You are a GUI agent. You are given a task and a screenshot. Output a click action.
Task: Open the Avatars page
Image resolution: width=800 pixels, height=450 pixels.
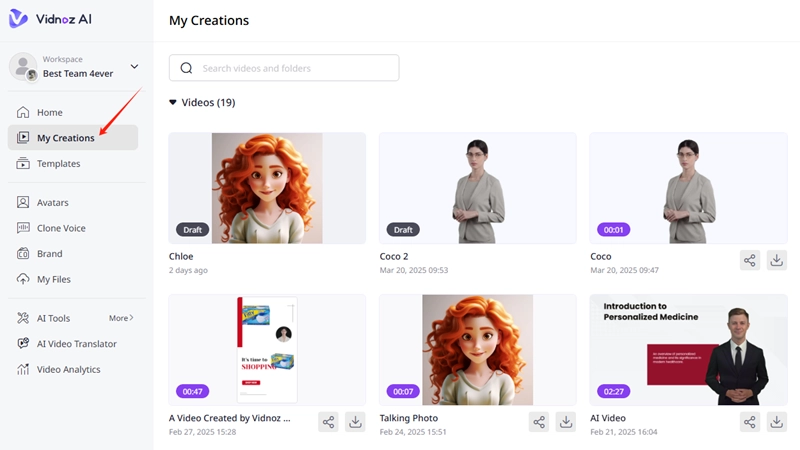point(52,202)
